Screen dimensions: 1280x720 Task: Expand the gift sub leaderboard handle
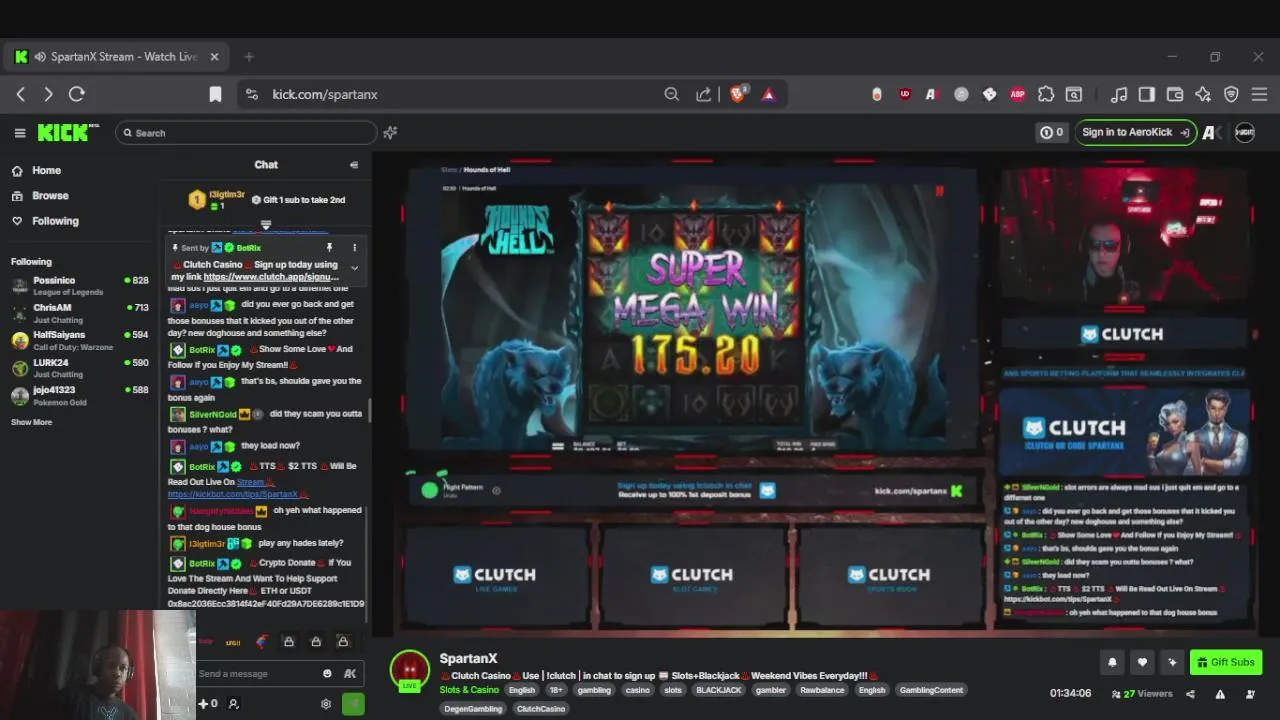click(265, 224)
